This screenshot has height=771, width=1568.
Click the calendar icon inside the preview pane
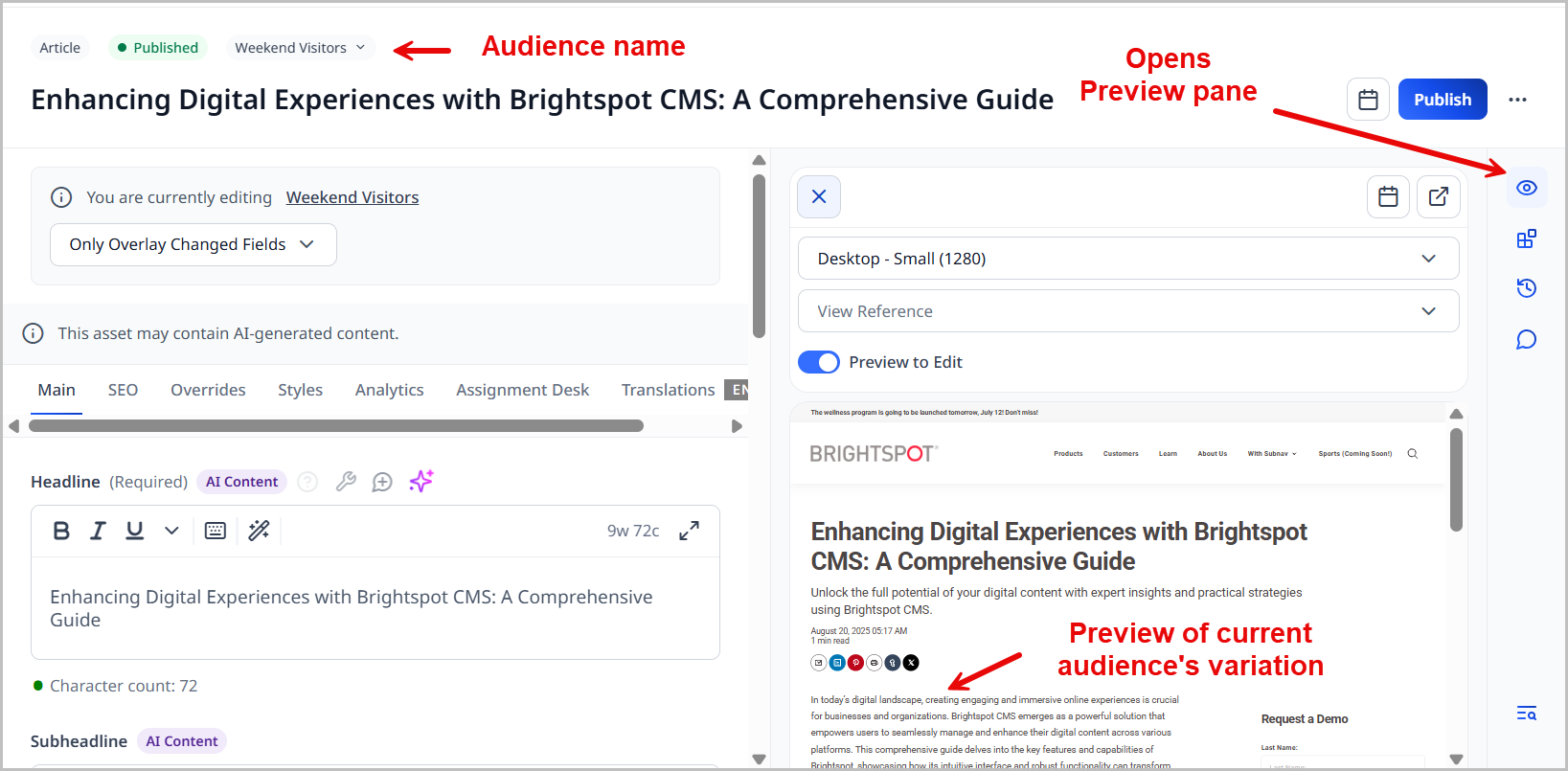1388,196
